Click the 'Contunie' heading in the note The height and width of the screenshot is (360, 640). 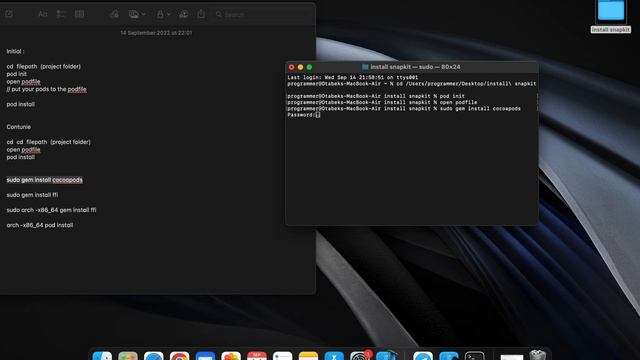[x=19, y=127]
